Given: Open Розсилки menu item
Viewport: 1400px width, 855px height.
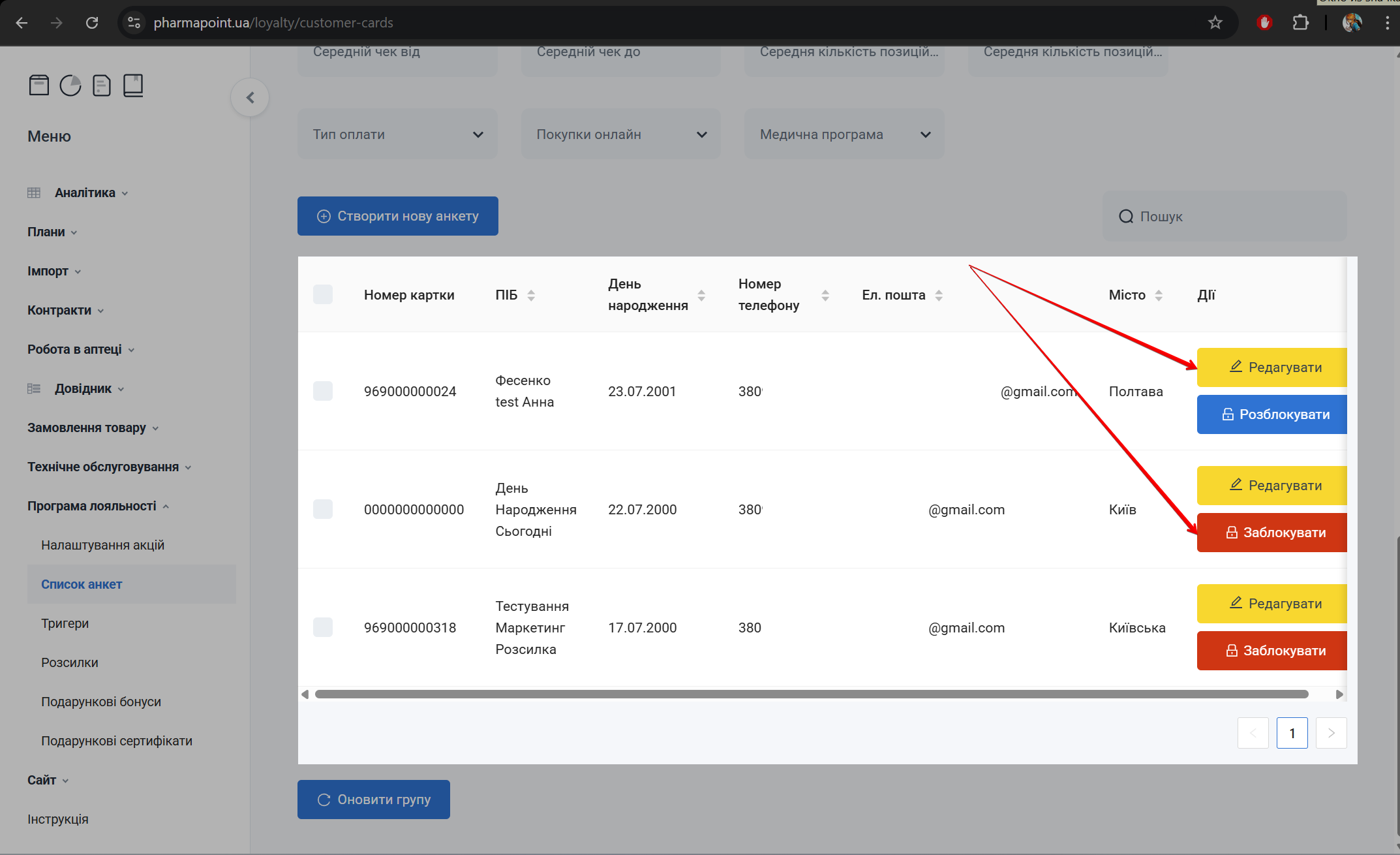Looking at the screenshot, I should [70, 663].
